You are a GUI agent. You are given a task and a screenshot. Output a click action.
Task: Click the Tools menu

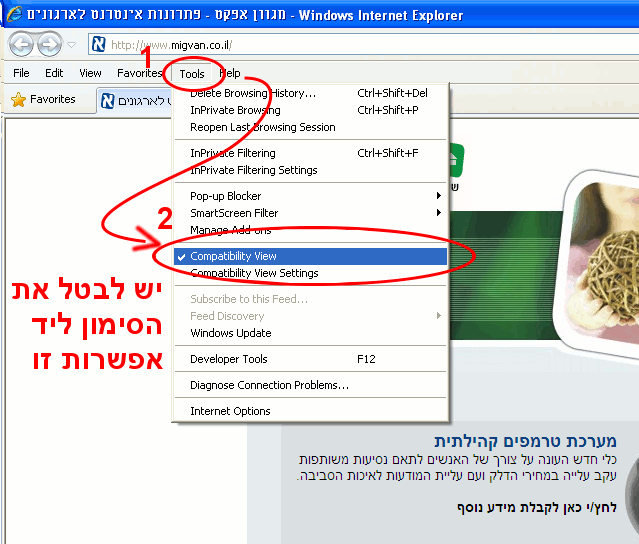click(192, 74)
